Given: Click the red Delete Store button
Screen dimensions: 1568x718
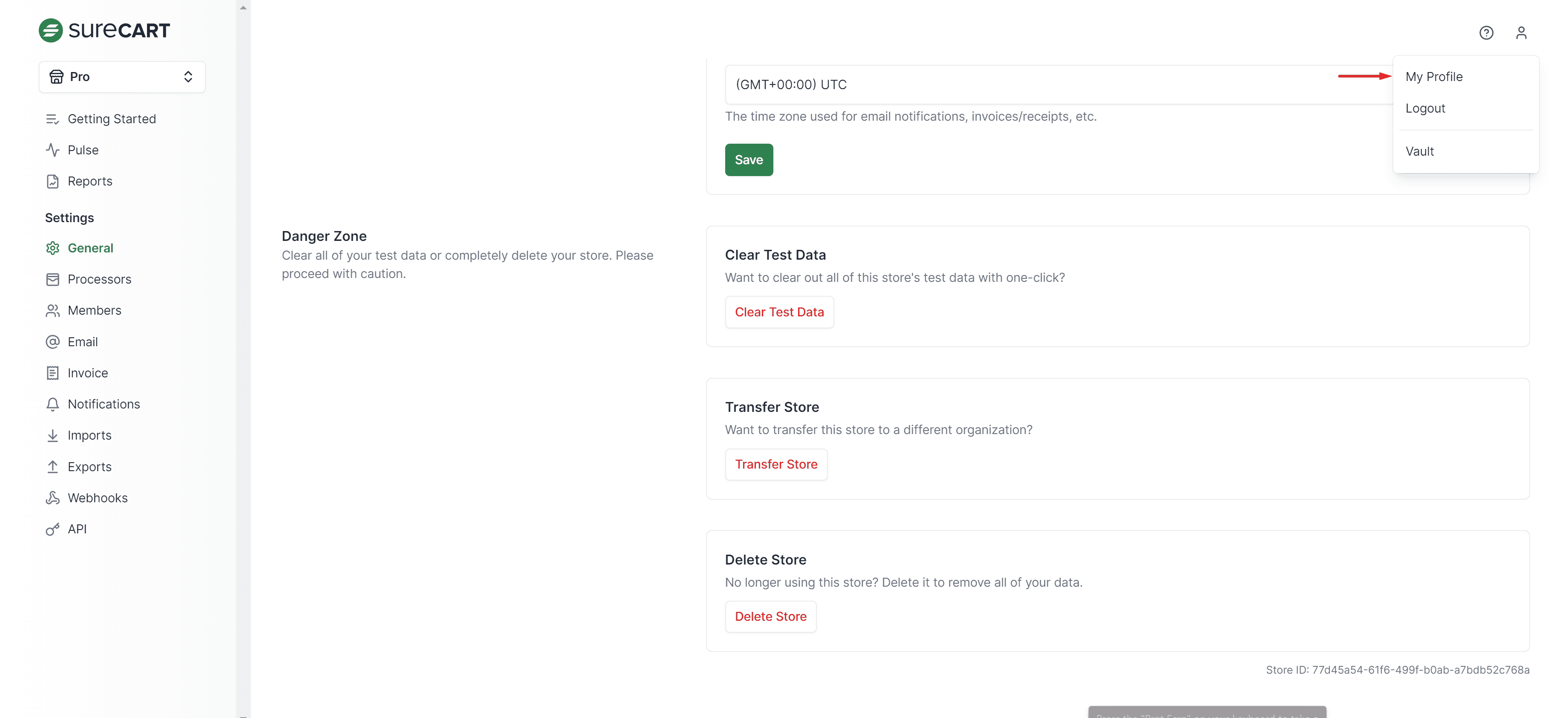Looking at the screenshot, I should pyautogui.click(x=770, y=617).
